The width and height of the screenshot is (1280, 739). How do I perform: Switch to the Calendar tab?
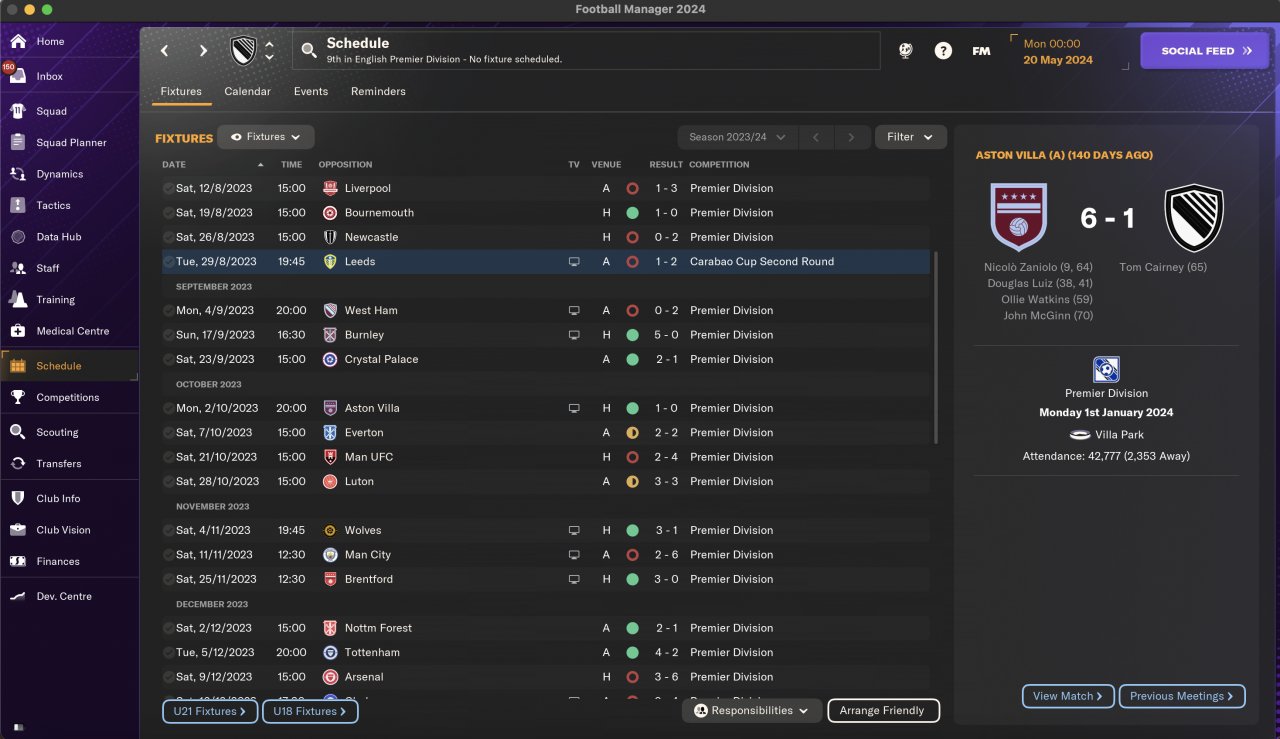point(247,91)
